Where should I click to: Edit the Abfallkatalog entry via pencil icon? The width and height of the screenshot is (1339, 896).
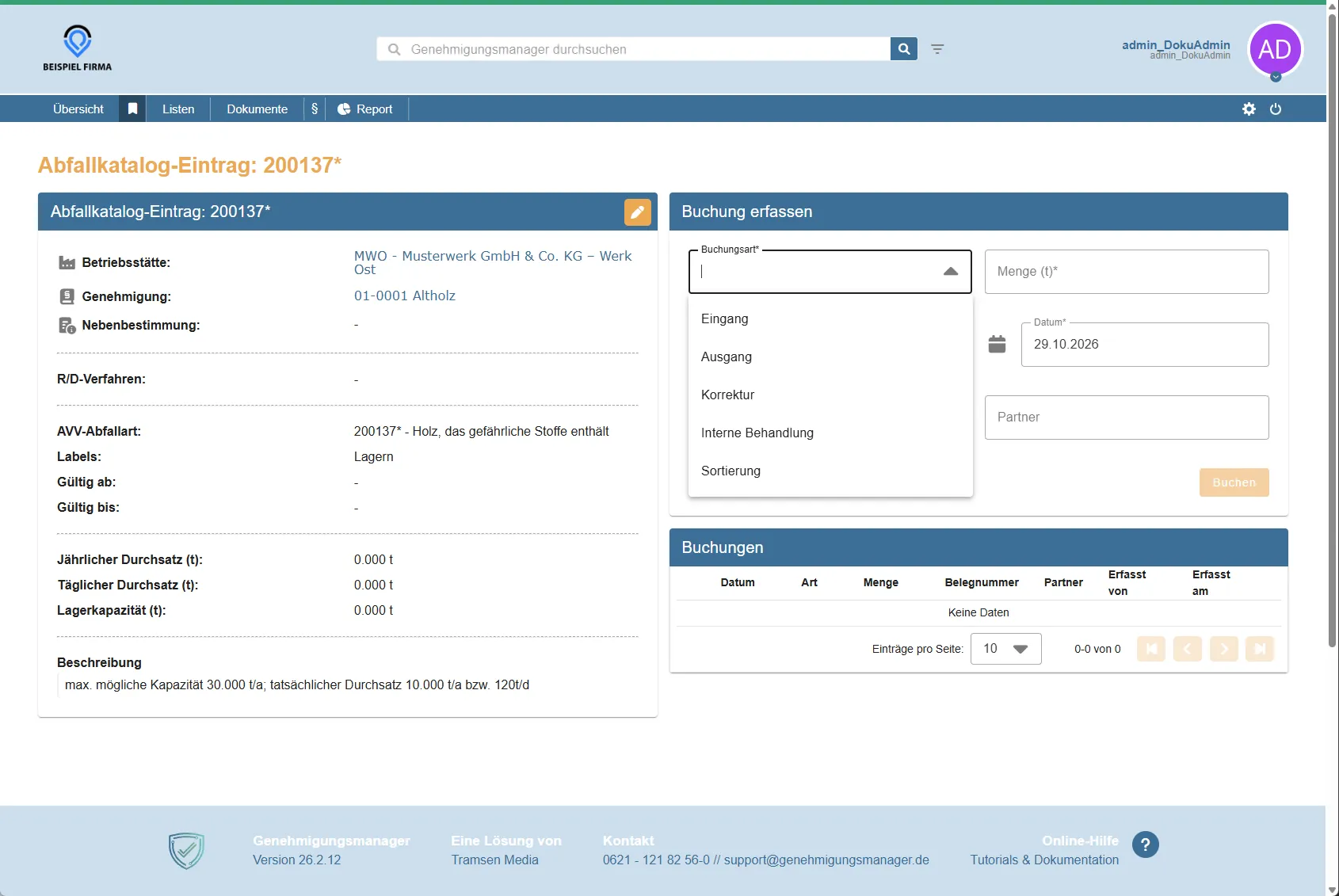click(638, 212)
